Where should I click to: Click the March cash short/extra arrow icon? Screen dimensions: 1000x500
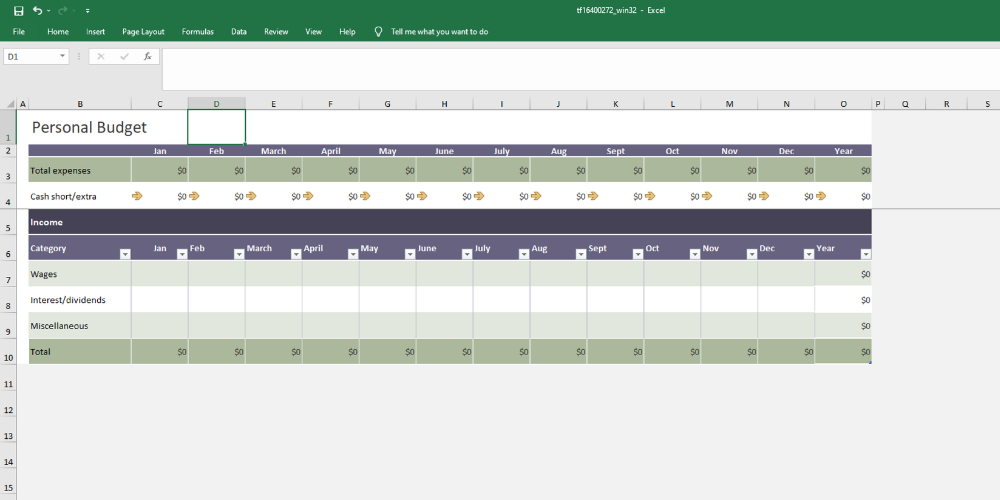coord(251,196)
